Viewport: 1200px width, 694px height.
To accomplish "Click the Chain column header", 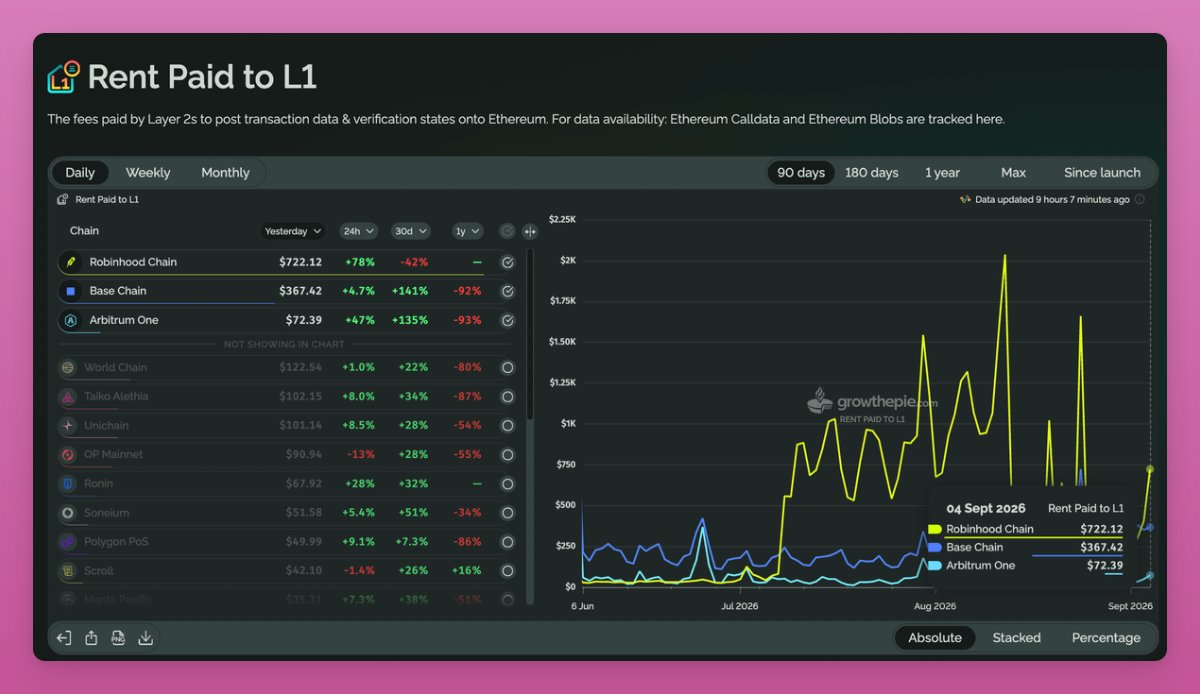I will pos(84,231).
